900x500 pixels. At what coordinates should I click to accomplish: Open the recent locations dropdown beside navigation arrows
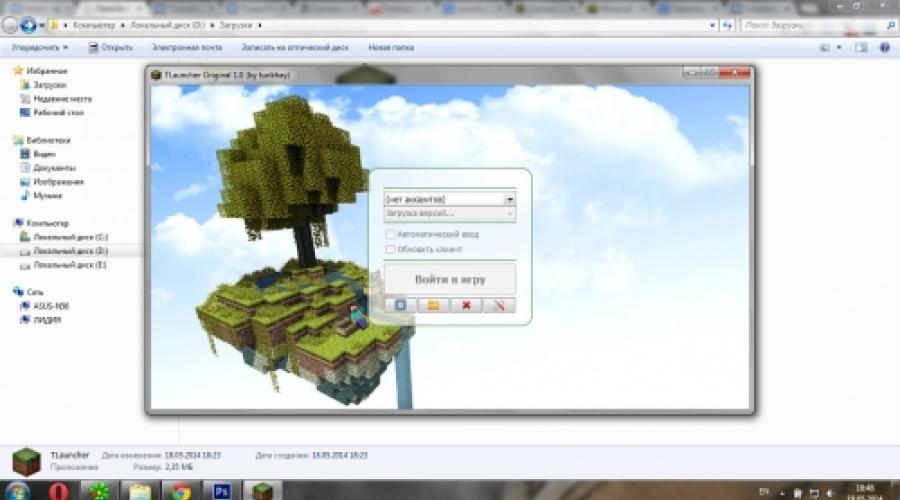42,26
